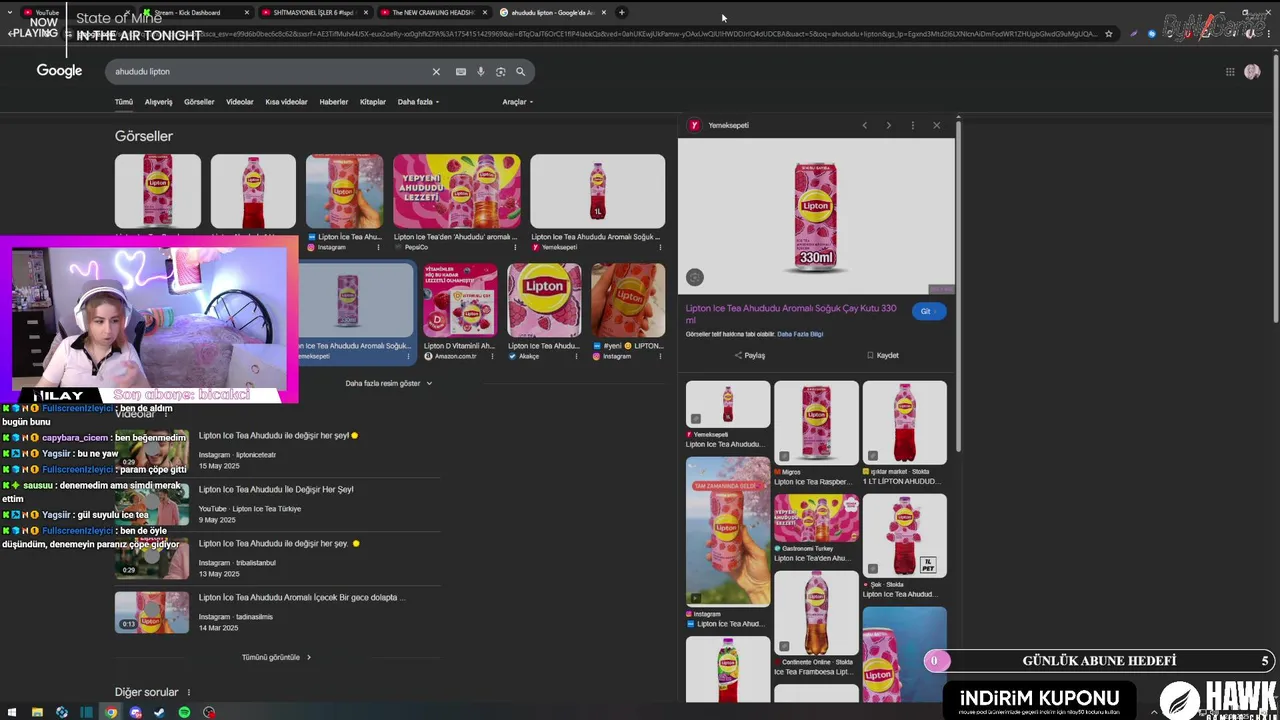This screenshot has height=720, width=1280.
Task: Click the page's vertical scrollbar
Action: coord(1275,190)
